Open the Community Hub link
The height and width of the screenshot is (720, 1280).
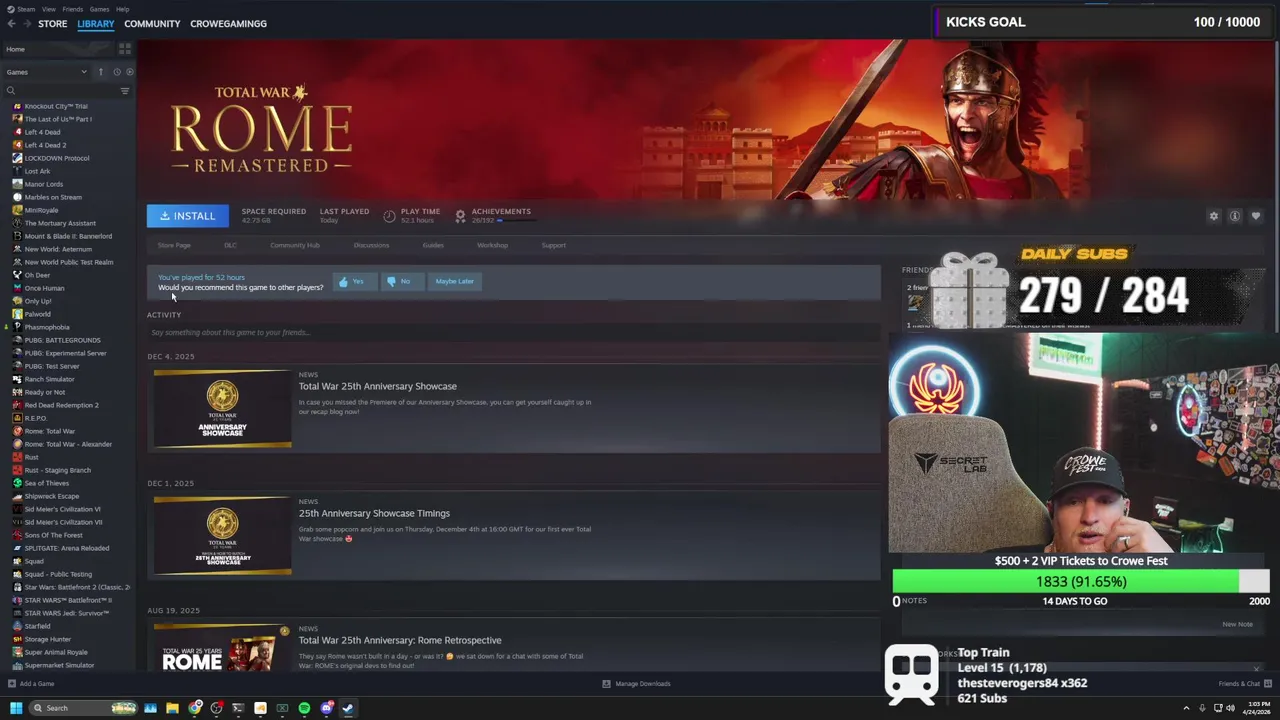[x=294, y=245]
